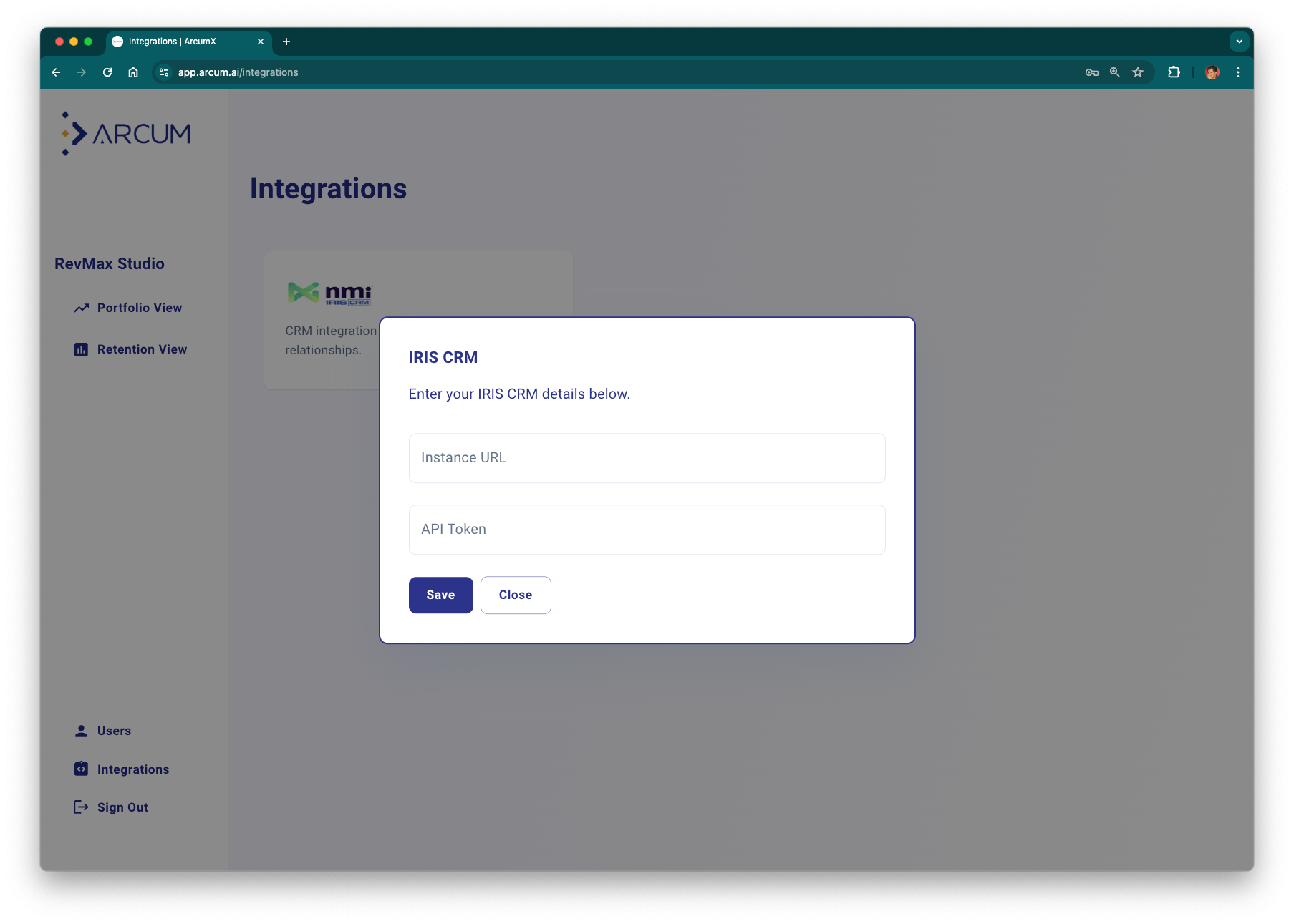
Task: Reload the current page
Action: pyautogui.click(x=107, y=72)
